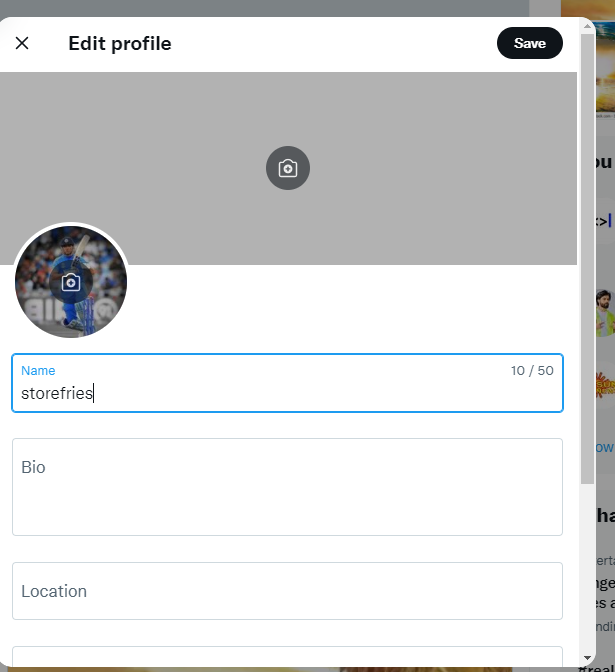Change avatar using the profile camera icon
The height and width of the screenshot is (672, 615).
(71, 282)
